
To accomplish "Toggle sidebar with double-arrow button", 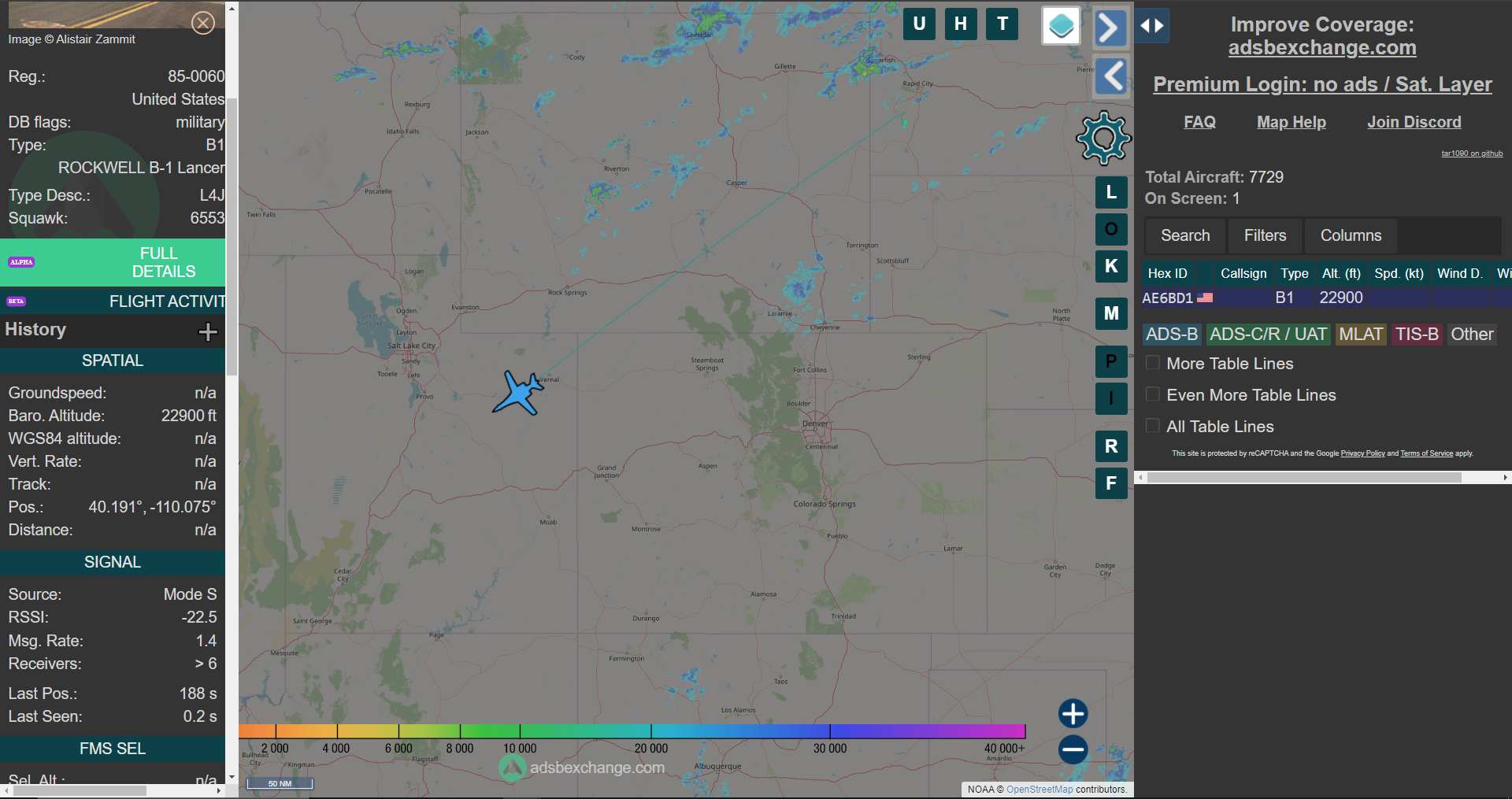I will tap(1152, 26).
